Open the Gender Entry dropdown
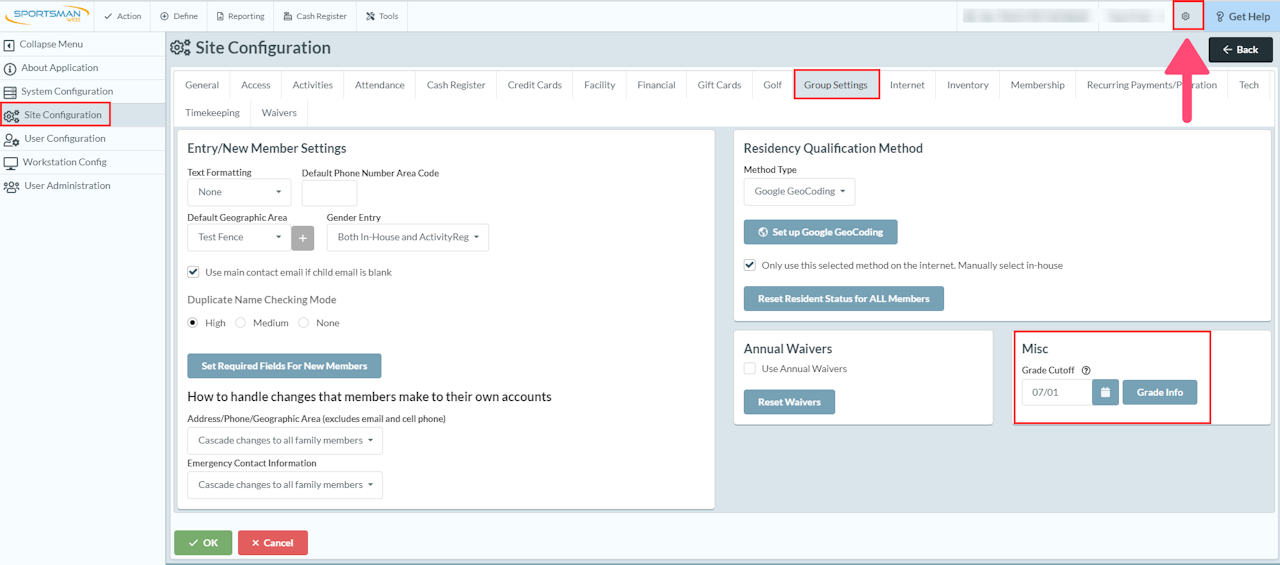The width and height of the screenshot is (1280, 565). click(408, 238)
